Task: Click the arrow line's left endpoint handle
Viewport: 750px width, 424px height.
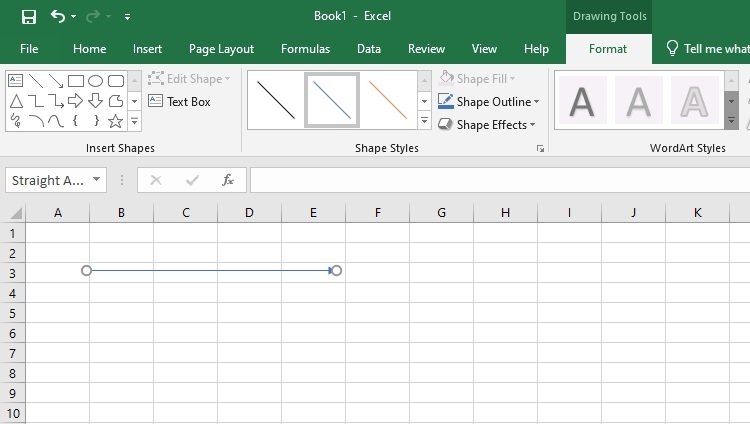Action: [86, 271]
